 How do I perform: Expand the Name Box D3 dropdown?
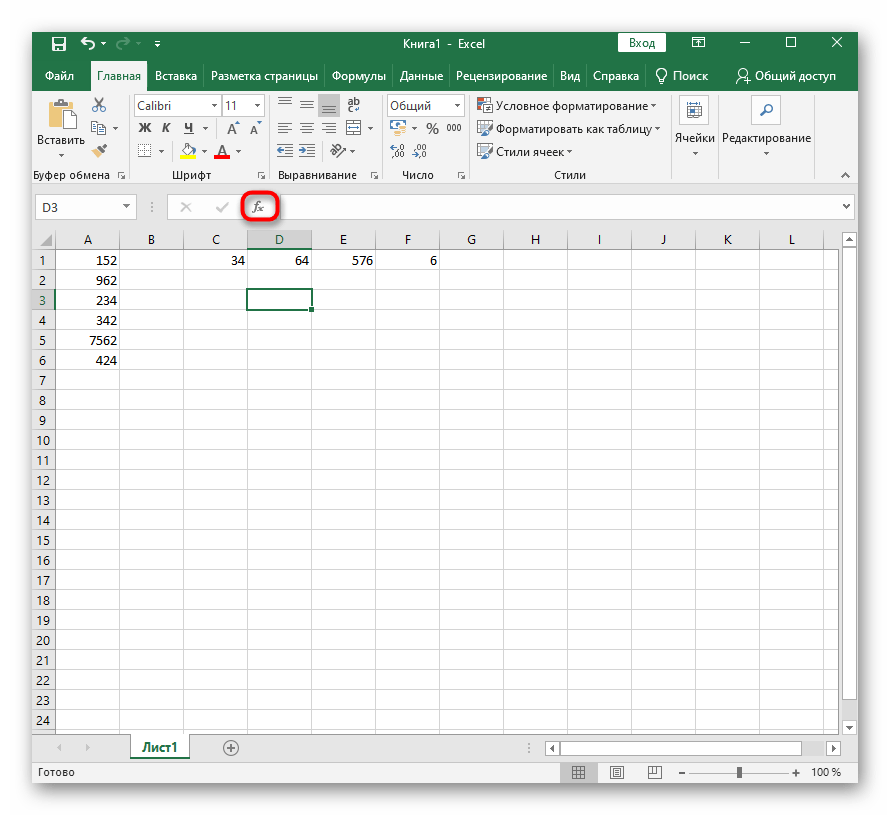[126, 207]
